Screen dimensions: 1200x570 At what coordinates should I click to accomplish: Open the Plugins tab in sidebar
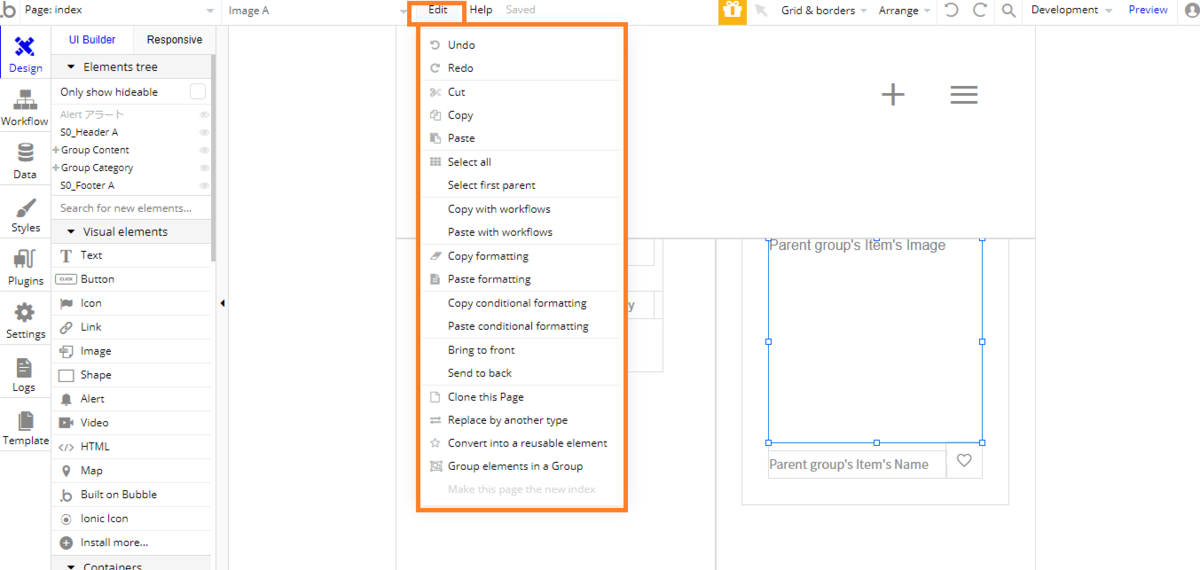(25, 267)
